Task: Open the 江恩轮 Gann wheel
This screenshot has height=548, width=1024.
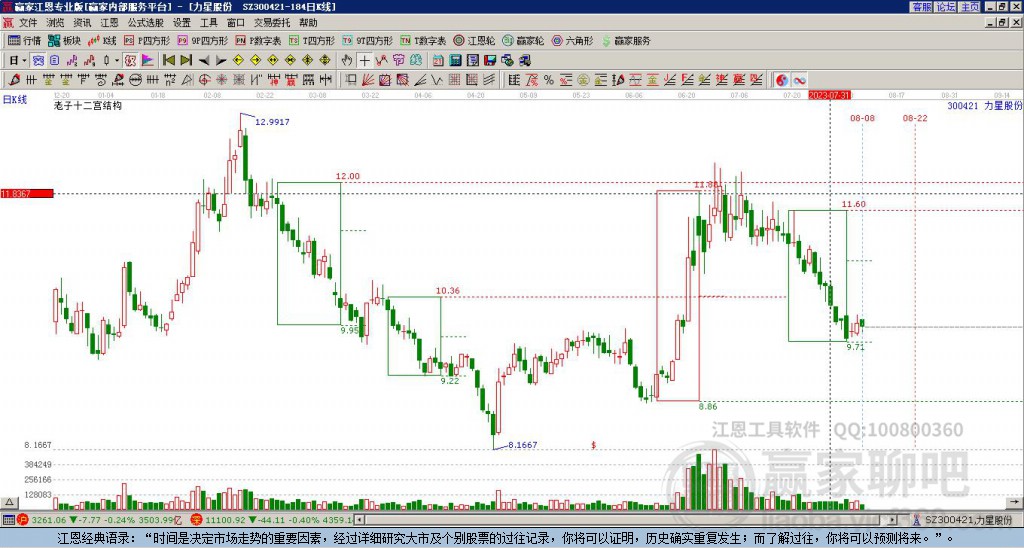Action: pyautogui.click(x=474, y=40)
